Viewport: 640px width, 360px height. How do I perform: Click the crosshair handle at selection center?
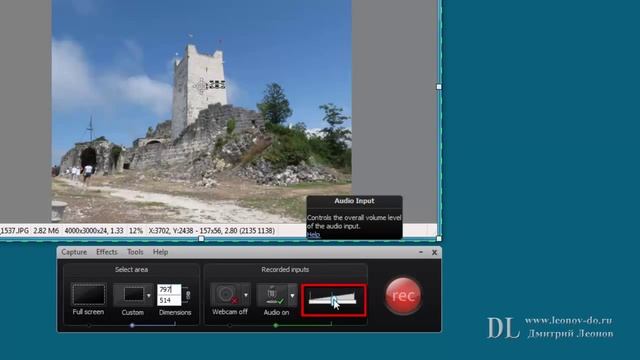click(x=200, y=86)
